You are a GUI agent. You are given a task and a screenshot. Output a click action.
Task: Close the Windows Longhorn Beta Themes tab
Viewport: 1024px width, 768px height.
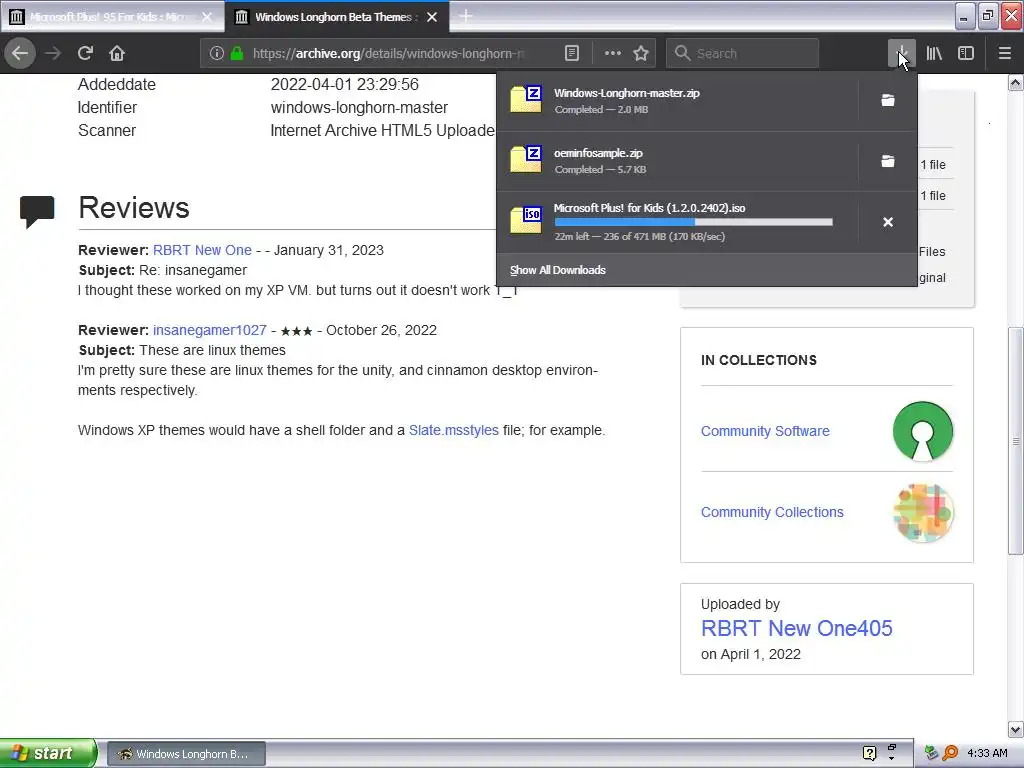(x=432, y=17)
